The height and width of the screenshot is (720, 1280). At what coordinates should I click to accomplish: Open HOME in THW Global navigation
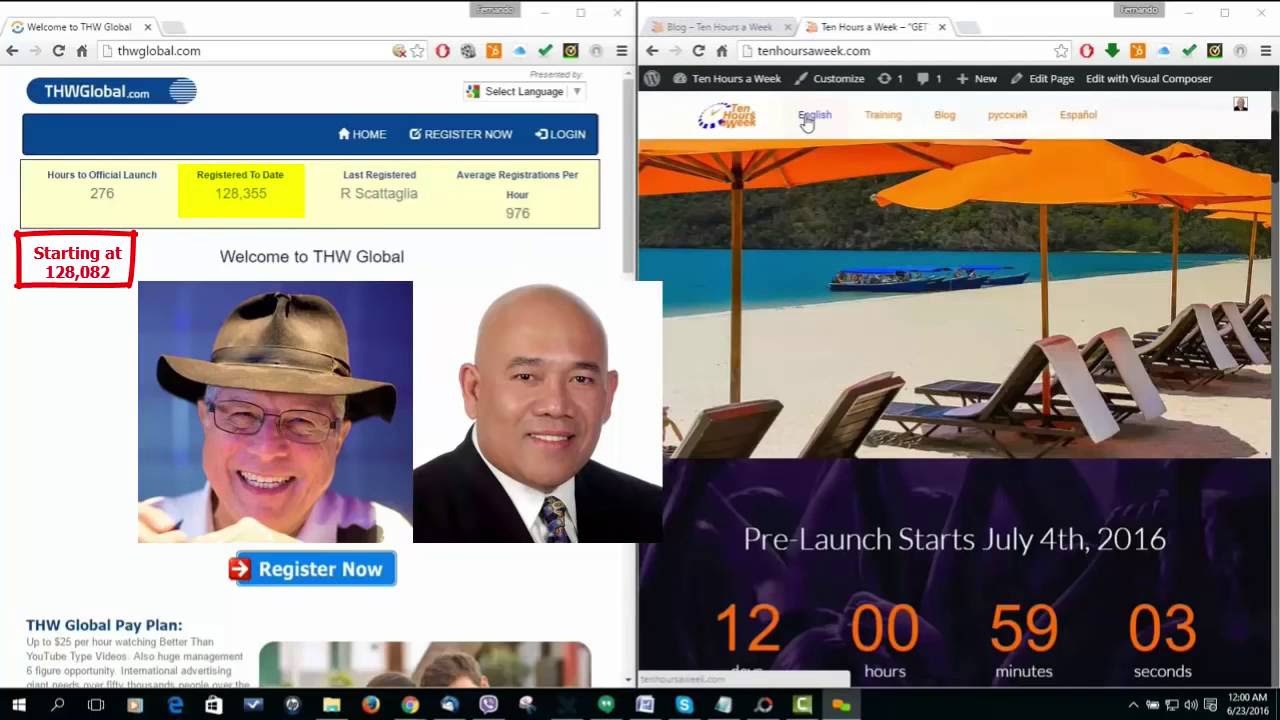(362, 134)
